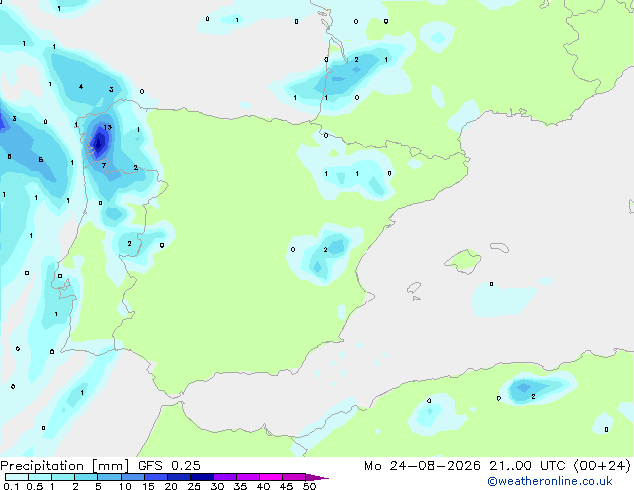
Task: Click the '25' legend scale label
Action: tap(194, 486)
